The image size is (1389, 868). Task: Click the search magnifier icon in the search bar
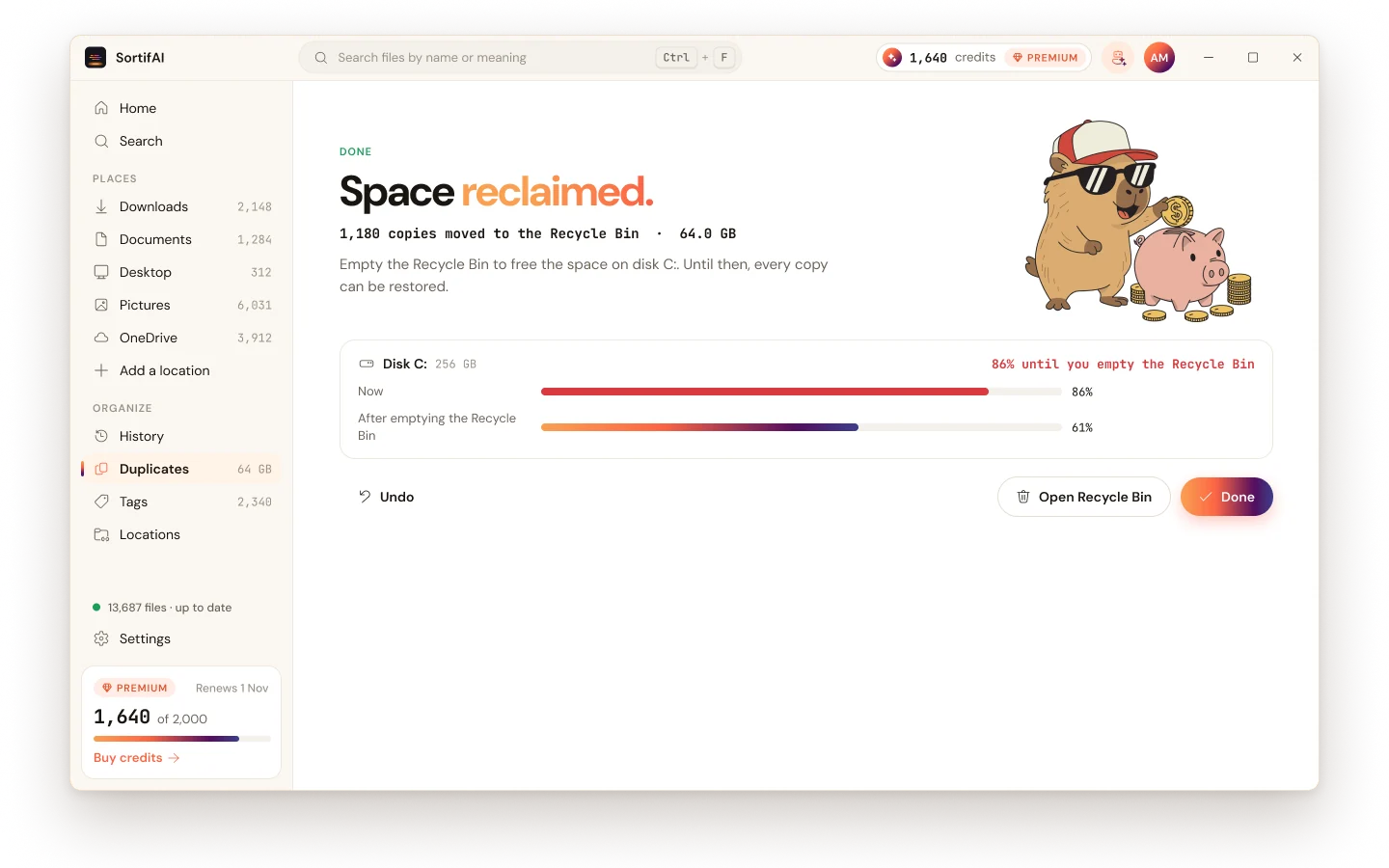(321, 58)
